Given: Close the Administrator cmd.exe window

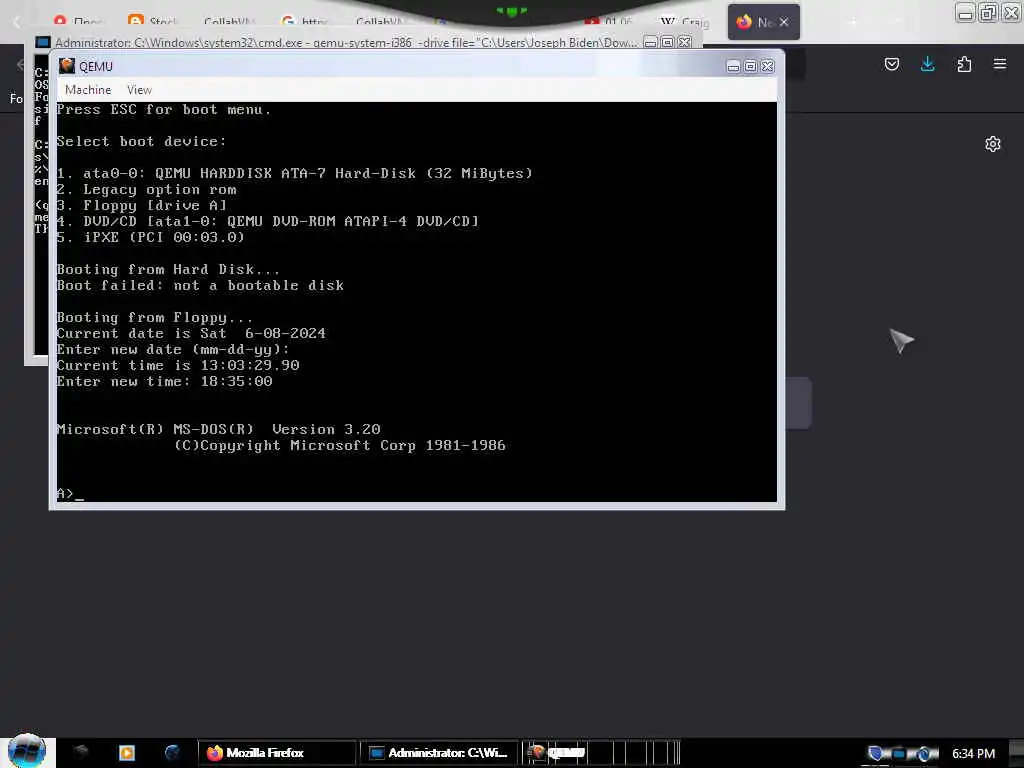Looking at the screenshot, I should tap(684, 42).
